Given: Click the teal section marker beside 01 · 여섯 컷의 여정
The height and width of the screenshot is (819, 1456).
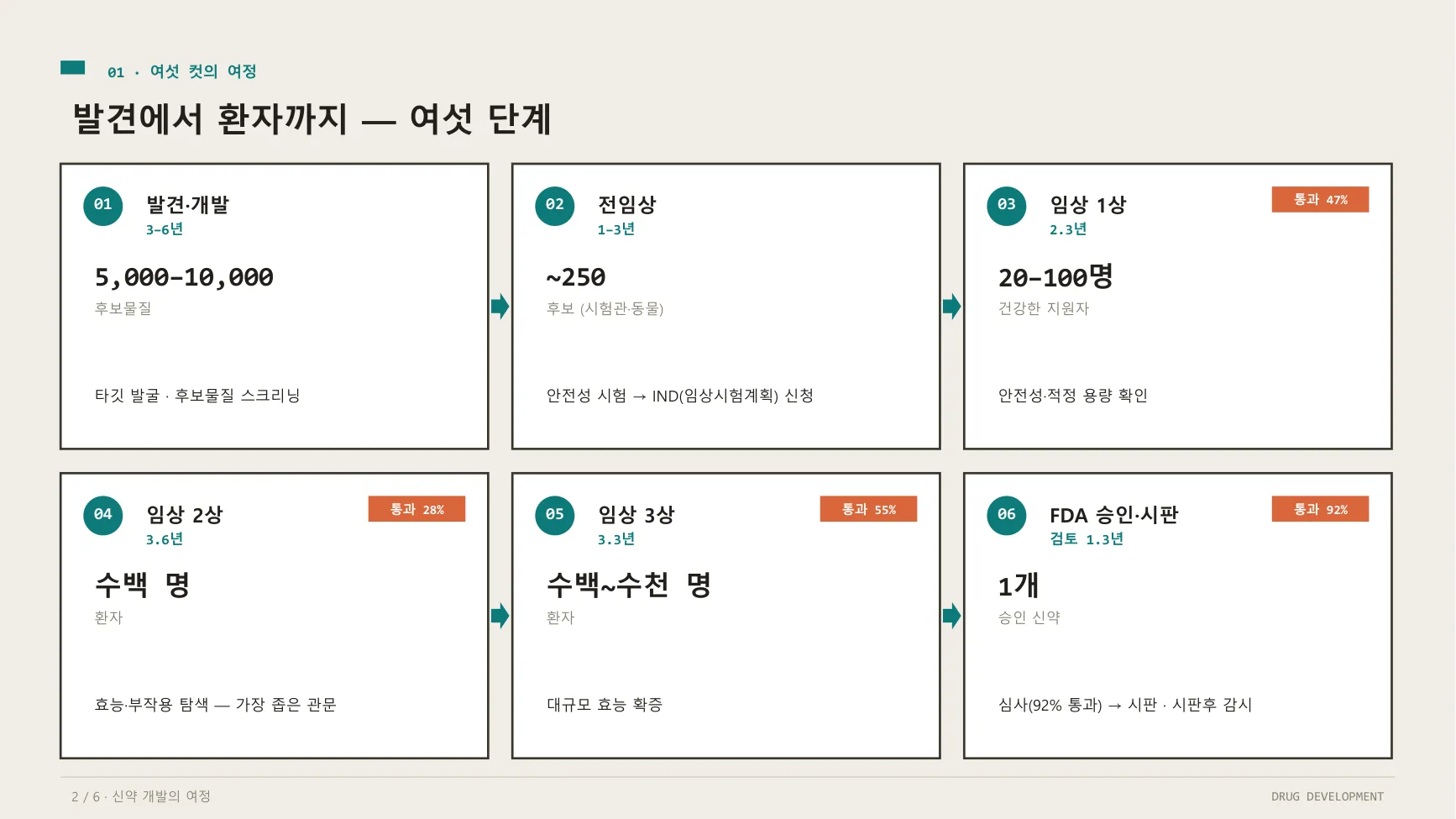Looking at the screenshot, I should pos(73,68).
